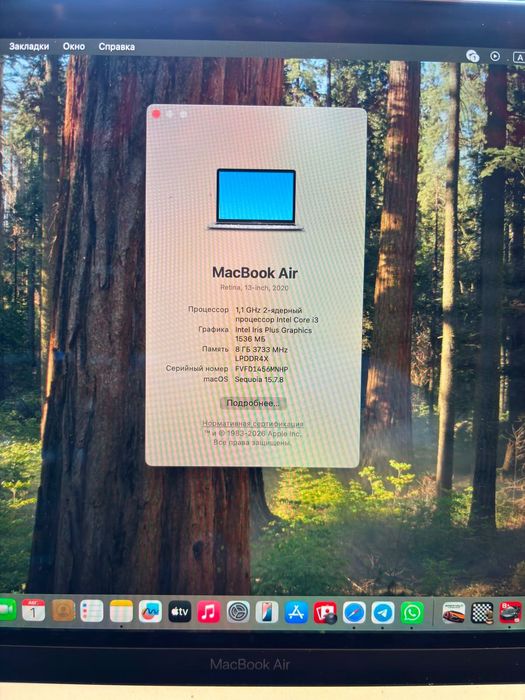Screen dimensions: 525x700
Task: Open WhatsApp in the Dock
Action: click(412, 612)
